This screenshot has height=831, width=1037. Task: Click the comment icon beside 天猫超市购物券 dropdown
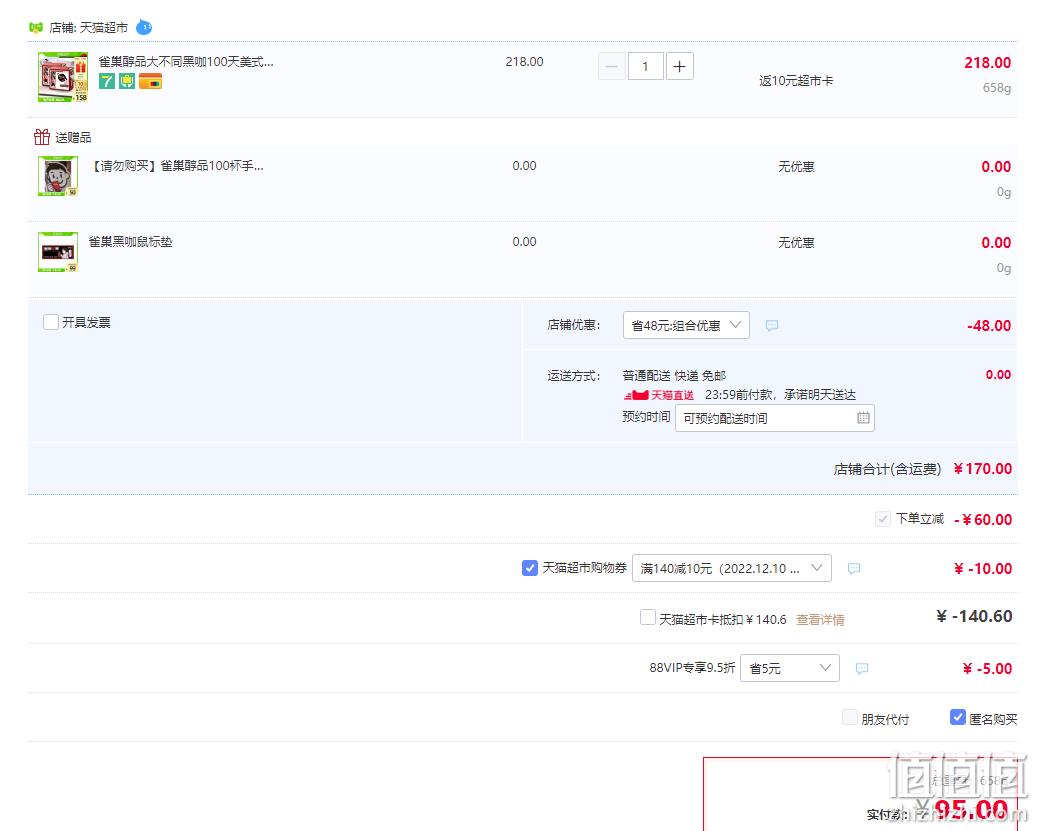point(854,569)
